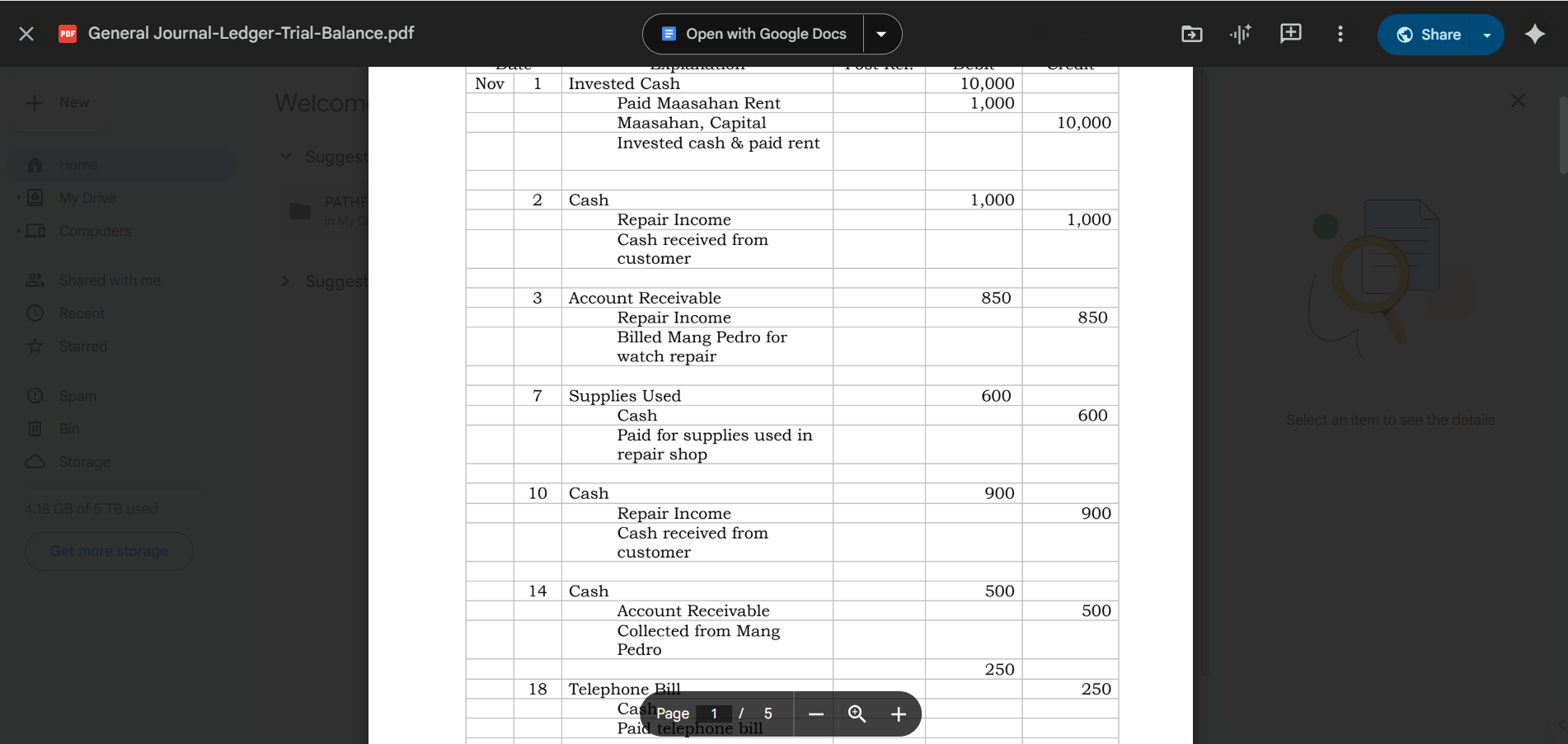This screenshot has height=744, width=1568.
Task: Click the PATHF folder icon in suggested folders
Action: click(x=300, y=211)
